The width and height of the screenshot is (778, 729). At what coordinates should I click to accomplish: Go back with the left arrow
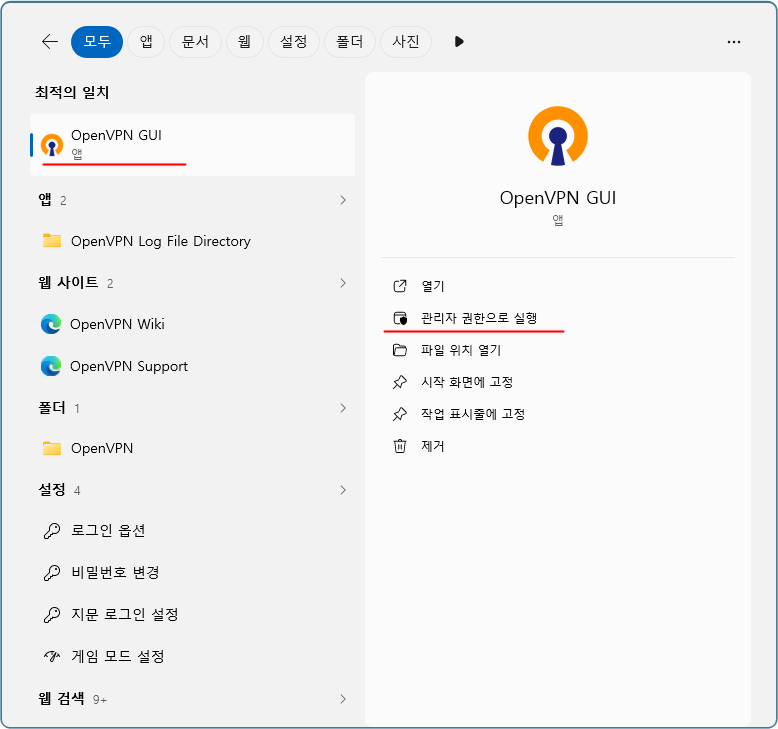[x=50, y=42]
